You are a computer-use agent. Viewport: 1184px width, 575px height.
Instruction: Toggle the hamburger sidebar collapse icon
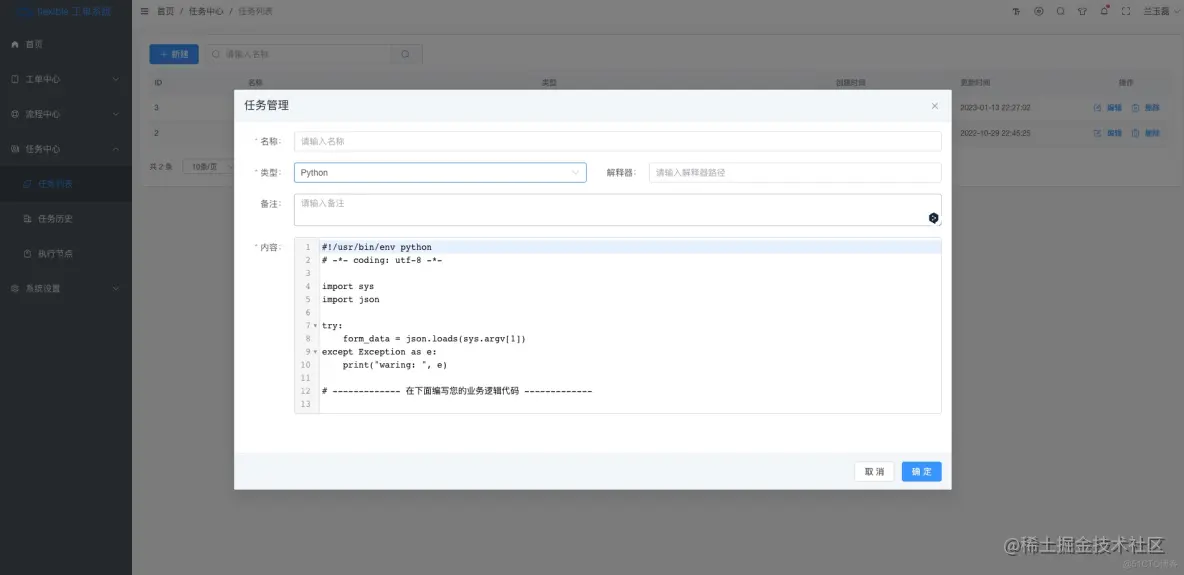pos(144,11)
